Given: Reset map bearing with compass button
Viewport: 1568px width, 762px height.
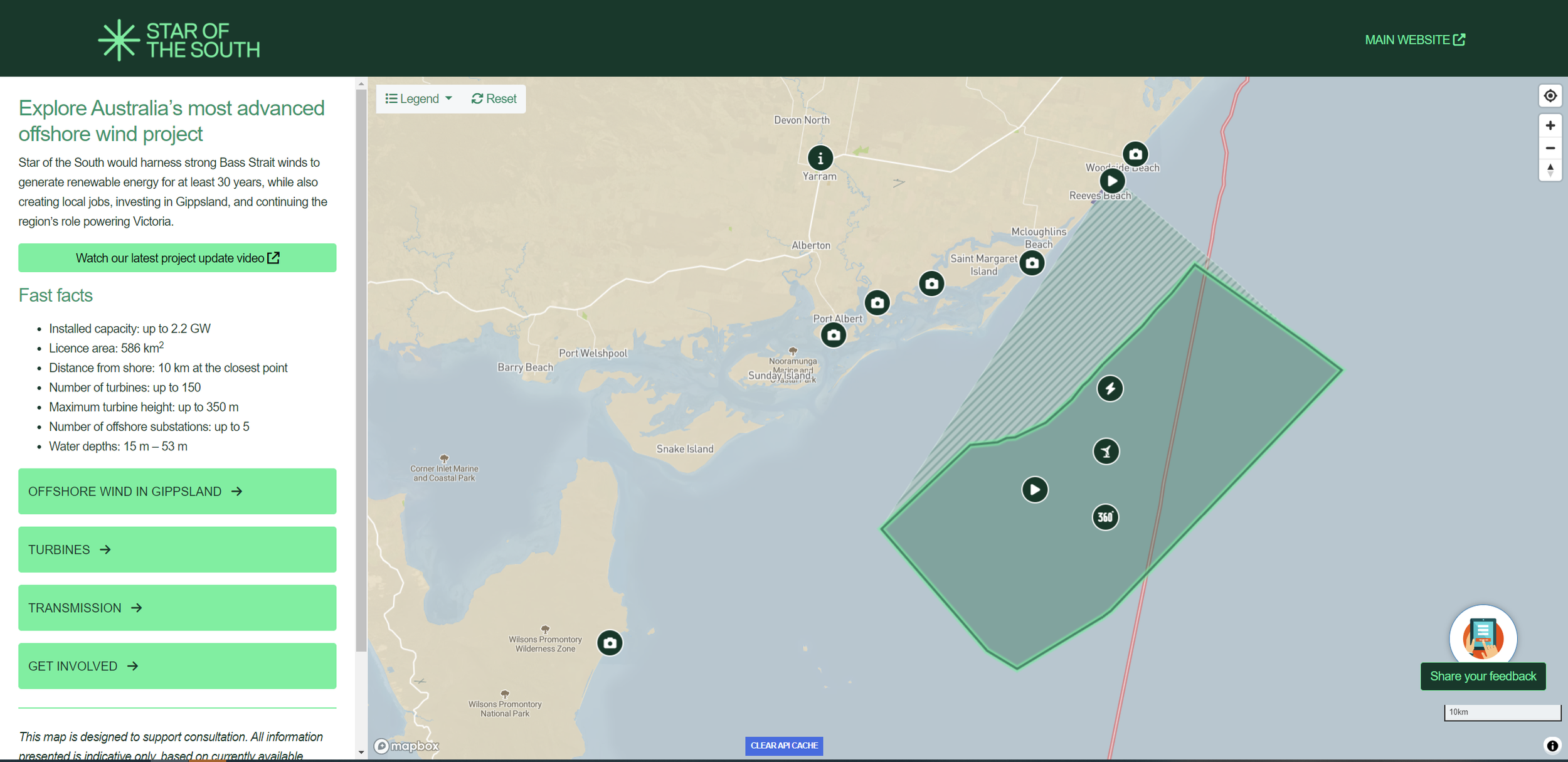Looking at the screenshot, I should tap(1550, 170).
